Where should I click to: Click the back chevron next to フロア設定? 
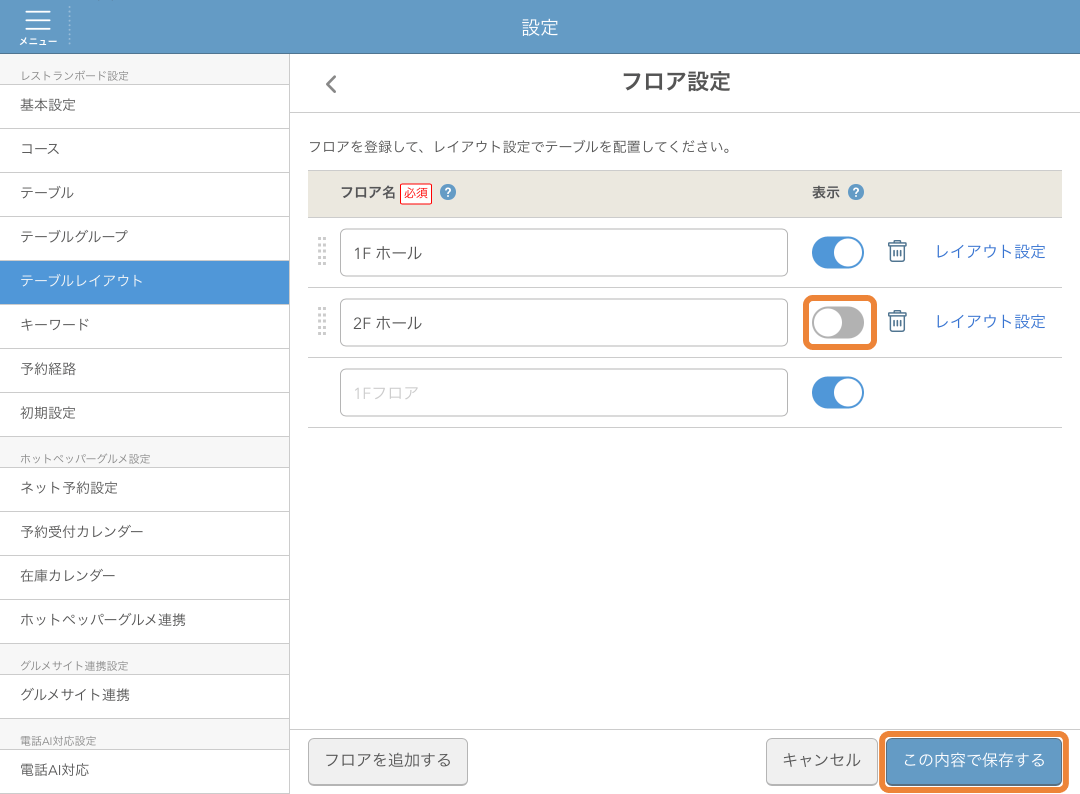pos(331,84)
